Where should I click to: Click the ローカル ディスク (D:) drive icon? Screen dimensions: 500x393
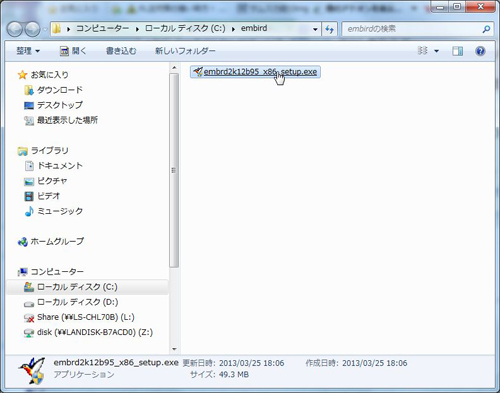29,303
